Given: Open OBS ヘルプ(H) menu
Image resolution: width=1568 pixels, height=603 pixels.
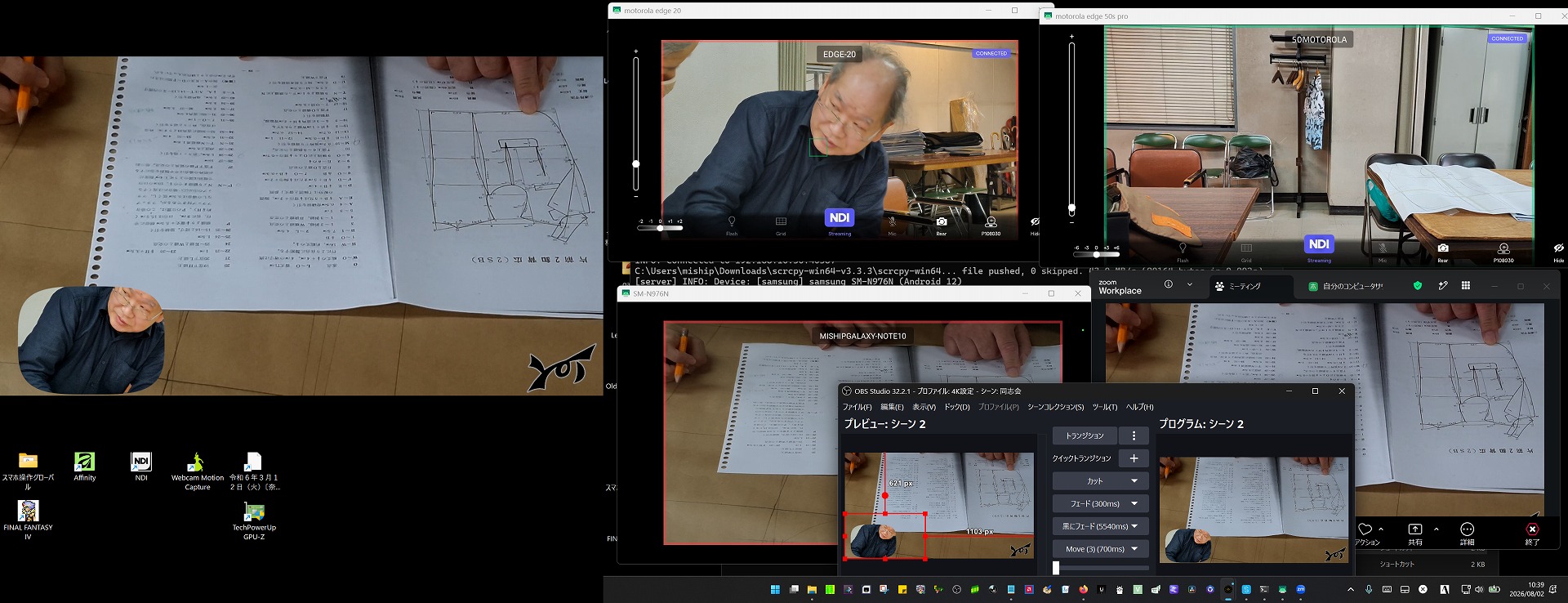Looking at the screenshot, I should (1140, 407).
